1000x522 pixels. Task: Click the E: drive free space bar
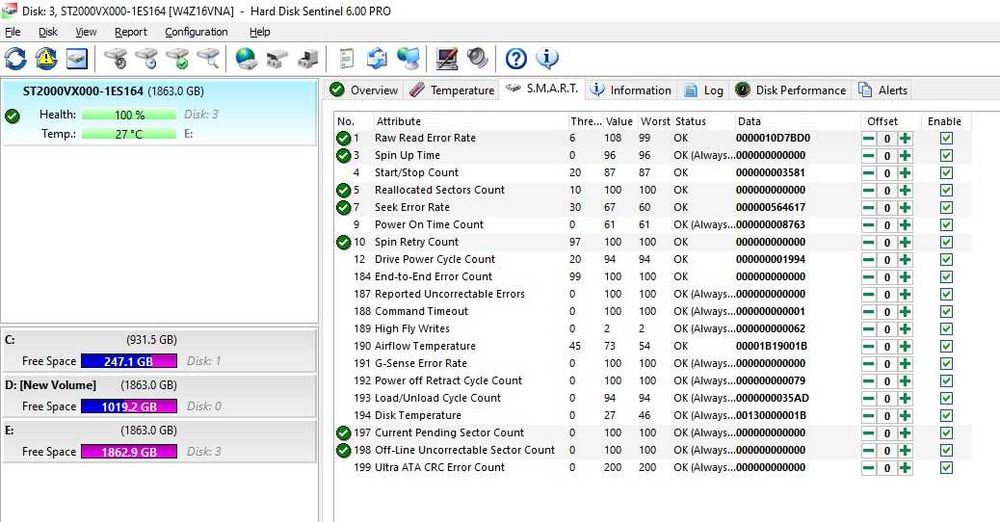point(129,452)
